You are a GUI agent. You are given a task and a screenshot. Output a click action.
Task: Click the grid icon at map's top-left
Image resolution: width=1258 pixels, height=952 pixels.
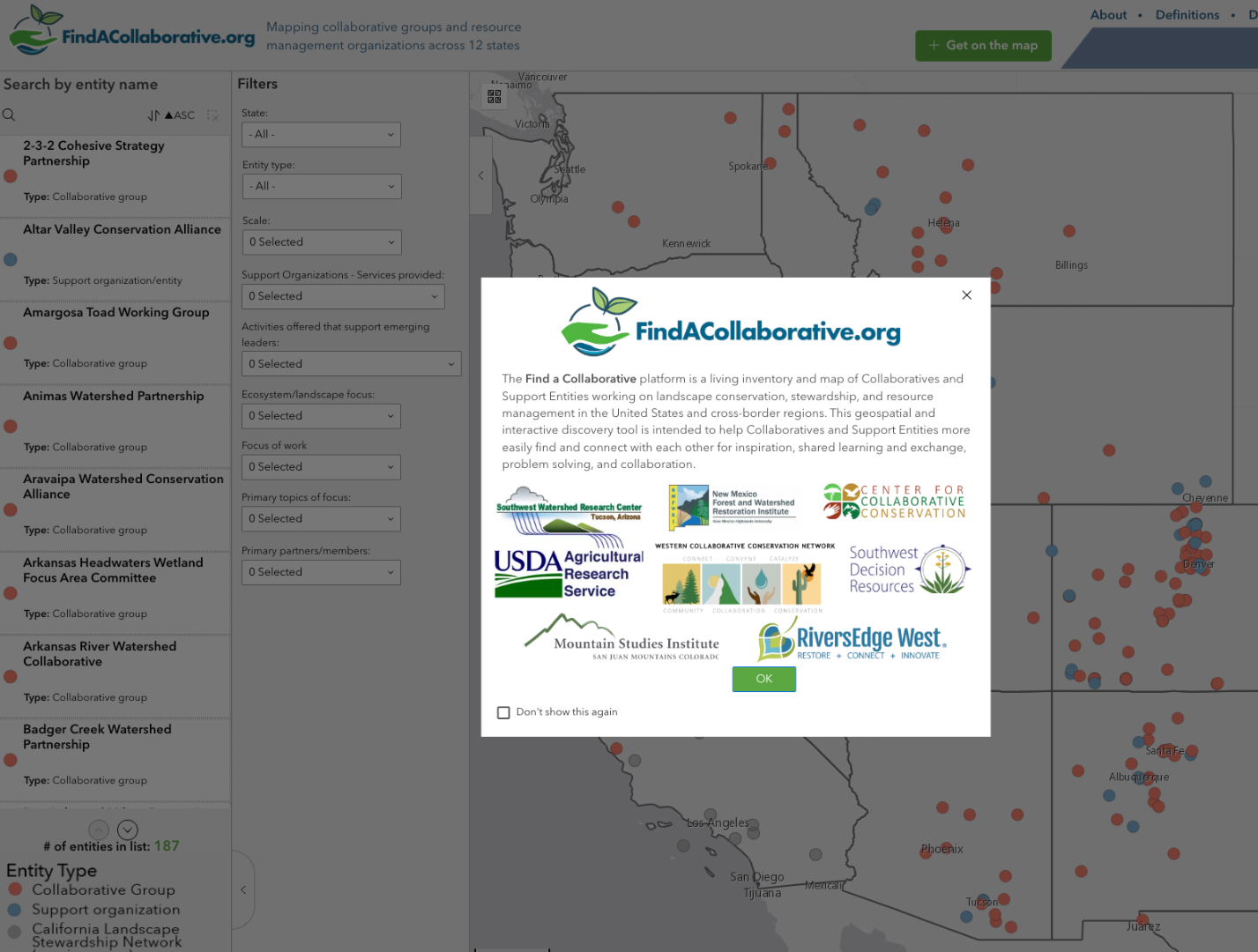(x=495, y=96)
